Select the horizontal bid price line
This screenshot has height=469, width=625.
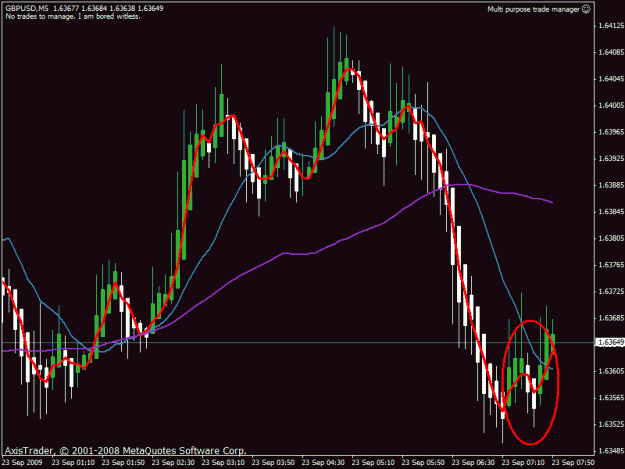[x=299, y=342]
